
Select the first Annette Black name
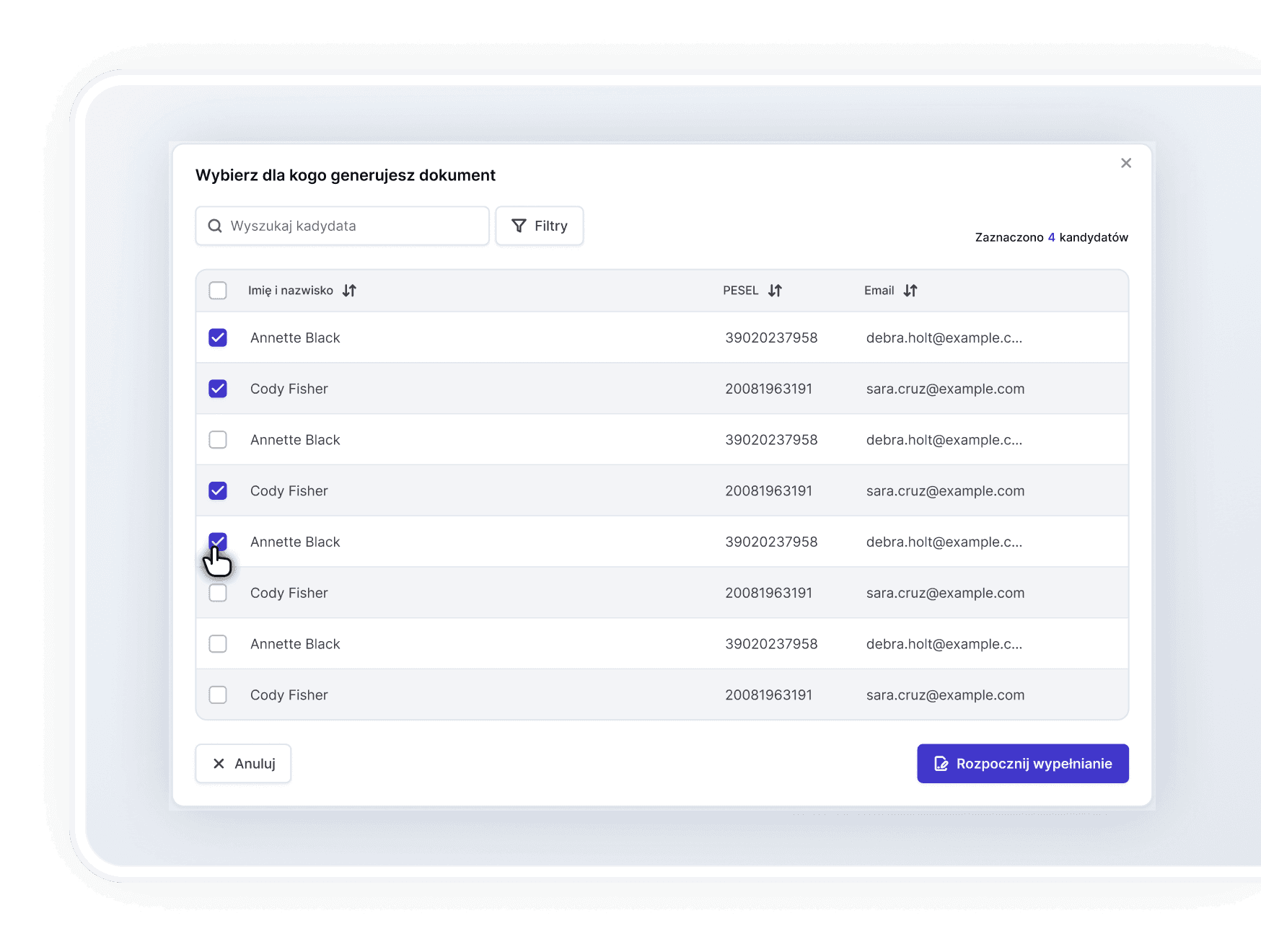click(x=295, y=338)
